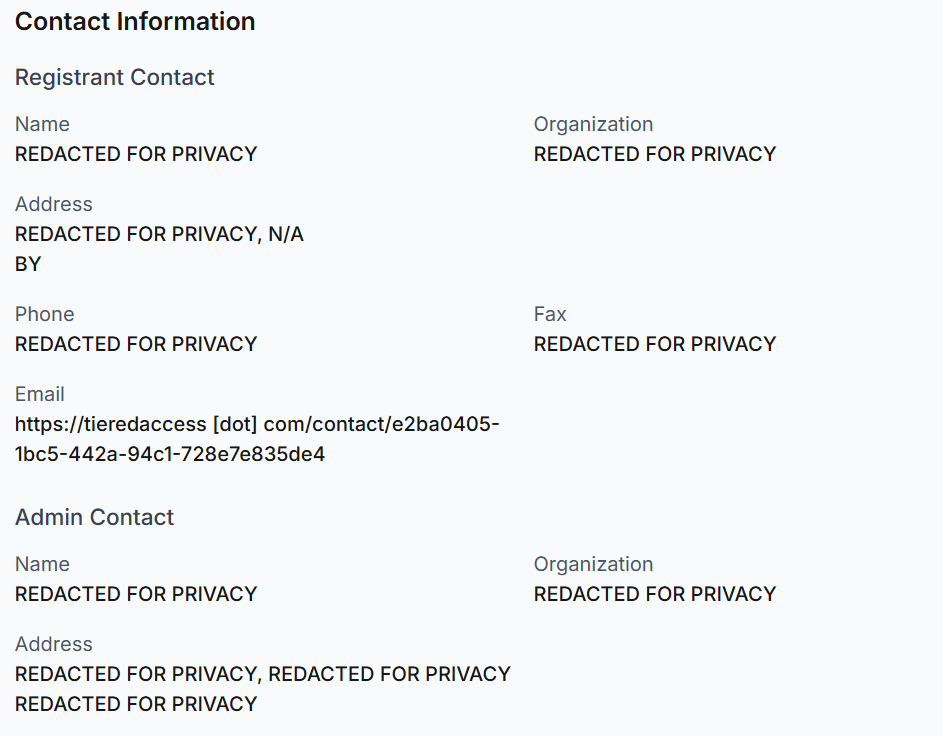Select the Registrant Contact section title
The image size is (943, 736).
click(114, 77)
